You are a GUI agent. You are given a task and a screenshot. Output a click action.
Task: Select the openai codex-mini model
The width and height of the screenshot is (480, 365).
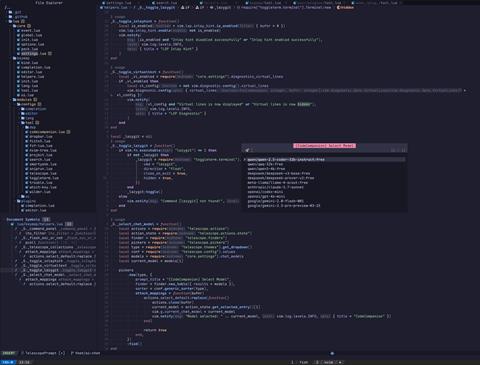pyautogui.click(x=265, y=192)
